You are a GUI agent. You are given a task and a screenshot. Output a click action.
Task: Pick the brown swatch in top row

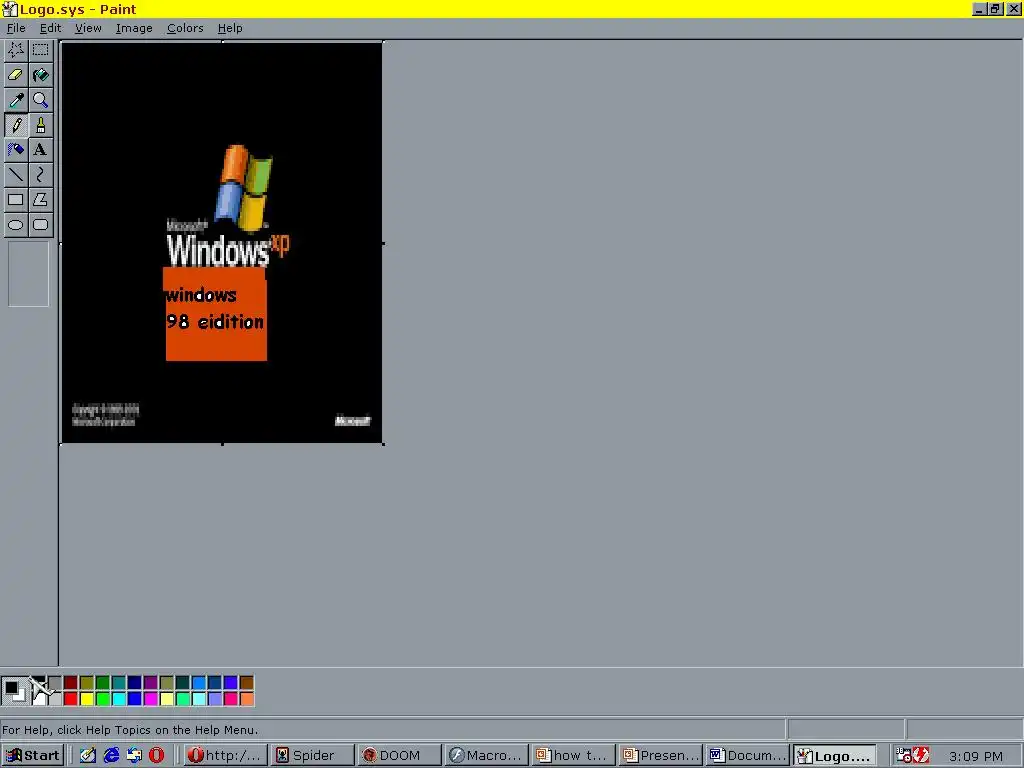click(247, 683)
